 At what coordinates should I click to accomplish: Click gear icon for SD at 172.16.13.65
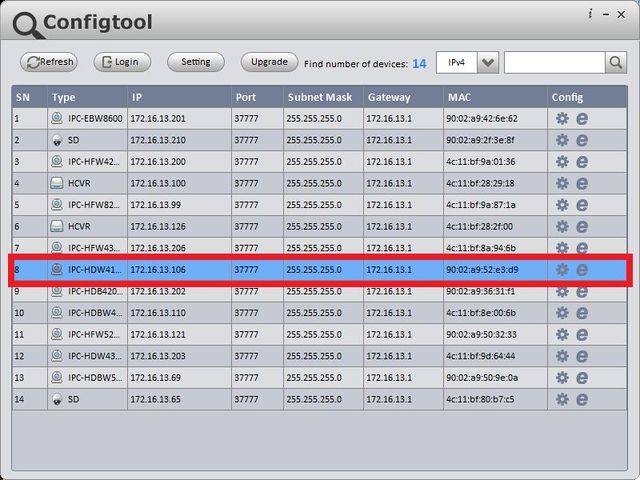562,399
